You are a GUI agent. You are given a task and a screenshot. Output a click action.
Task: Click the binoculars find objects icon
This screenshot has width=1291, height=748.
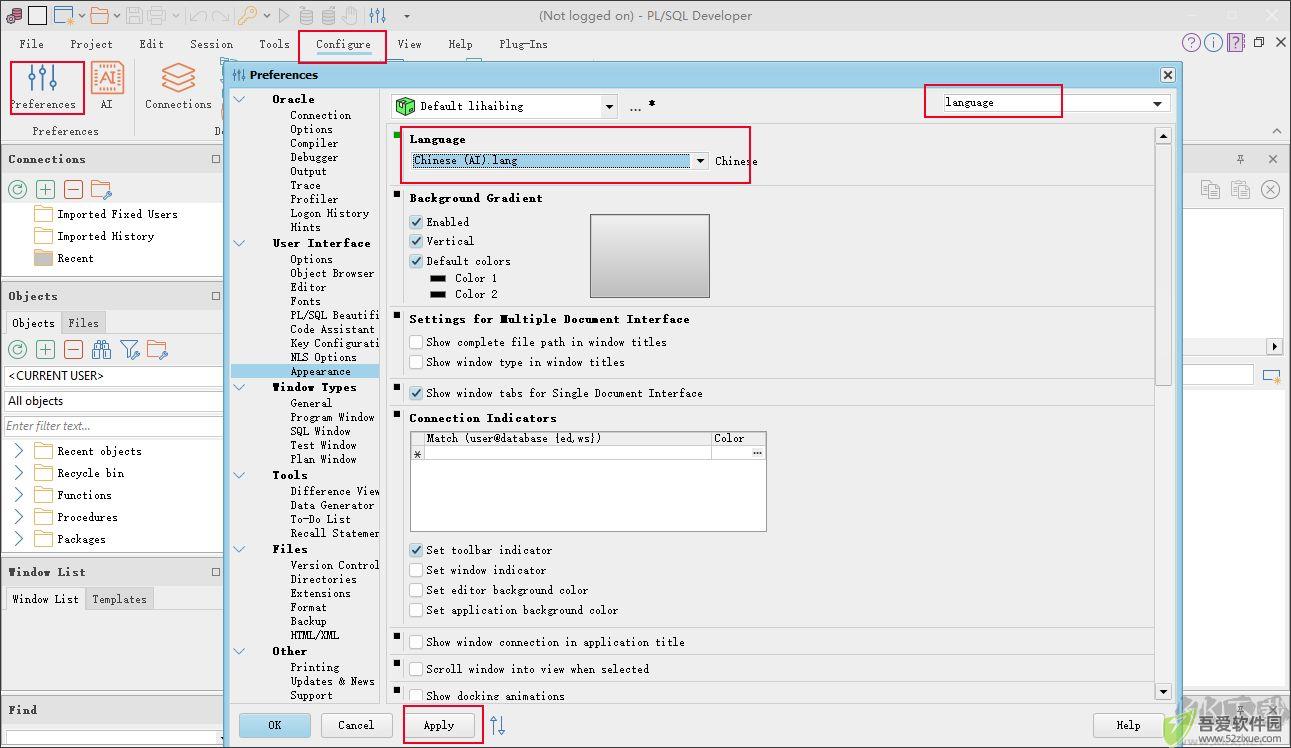click(x=101, y=349)
